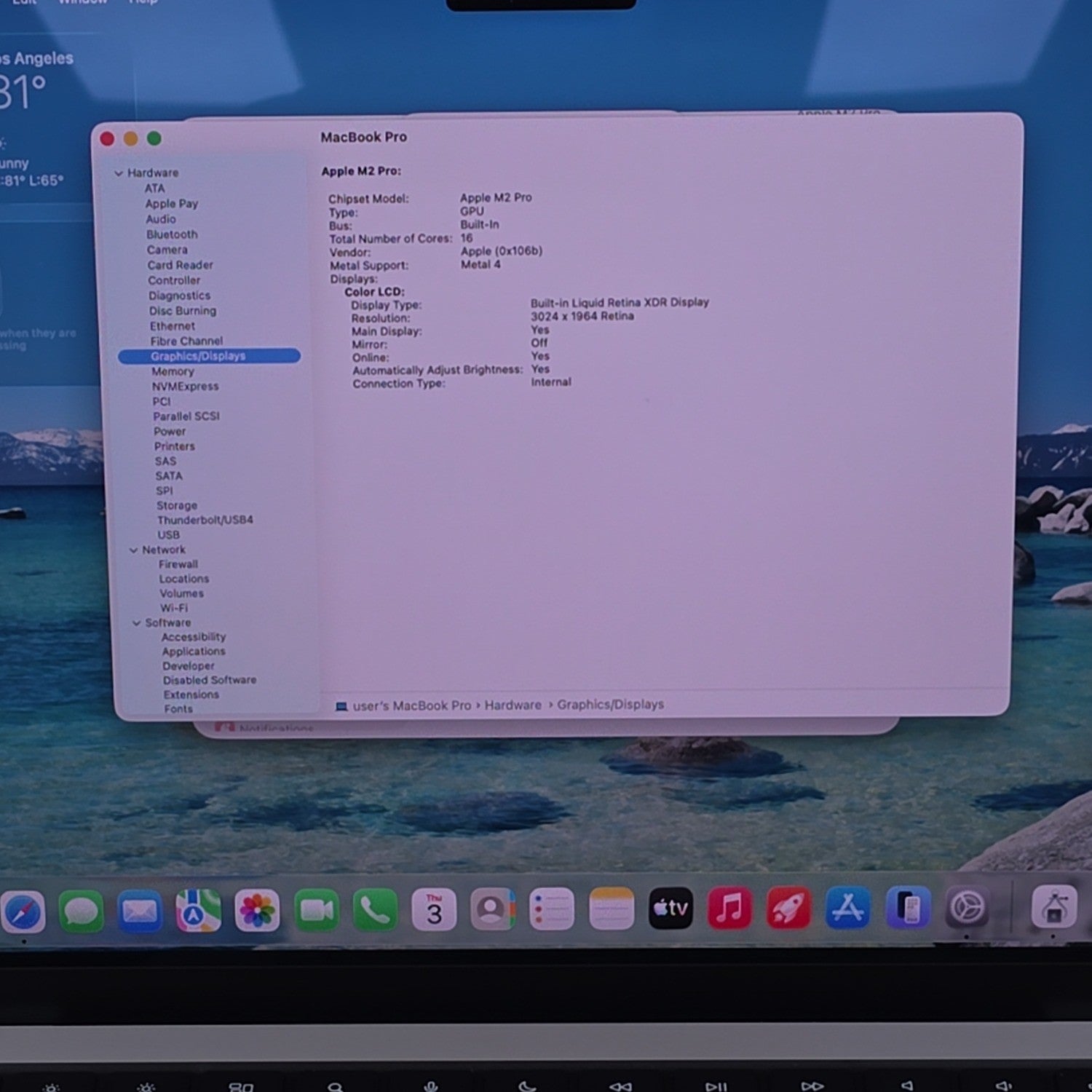Open the yellow Notes app icon
Viewport: 1092px width, 1092px height.
tap(611, 909)
